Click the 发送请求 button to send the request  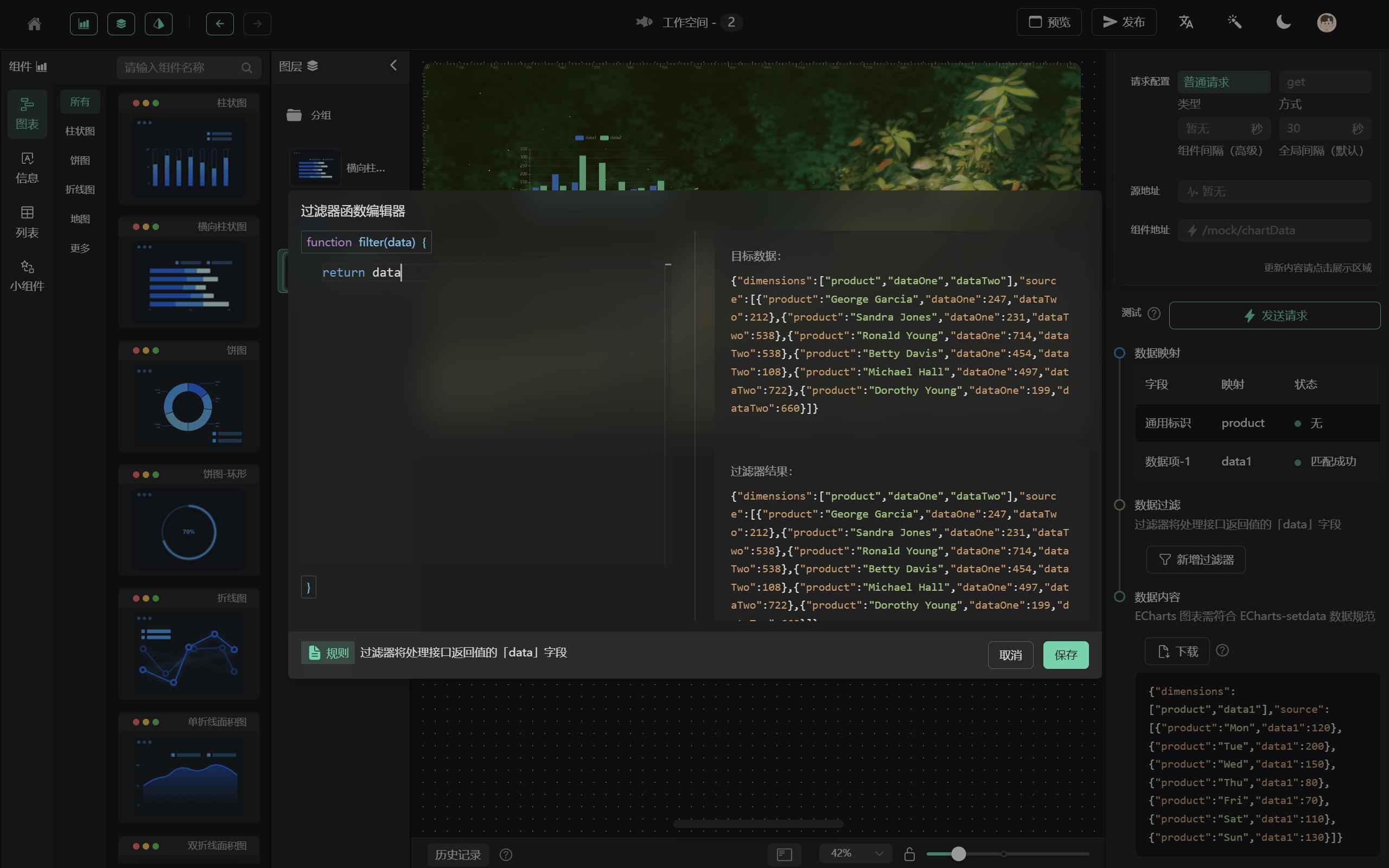pos(1273,315)
